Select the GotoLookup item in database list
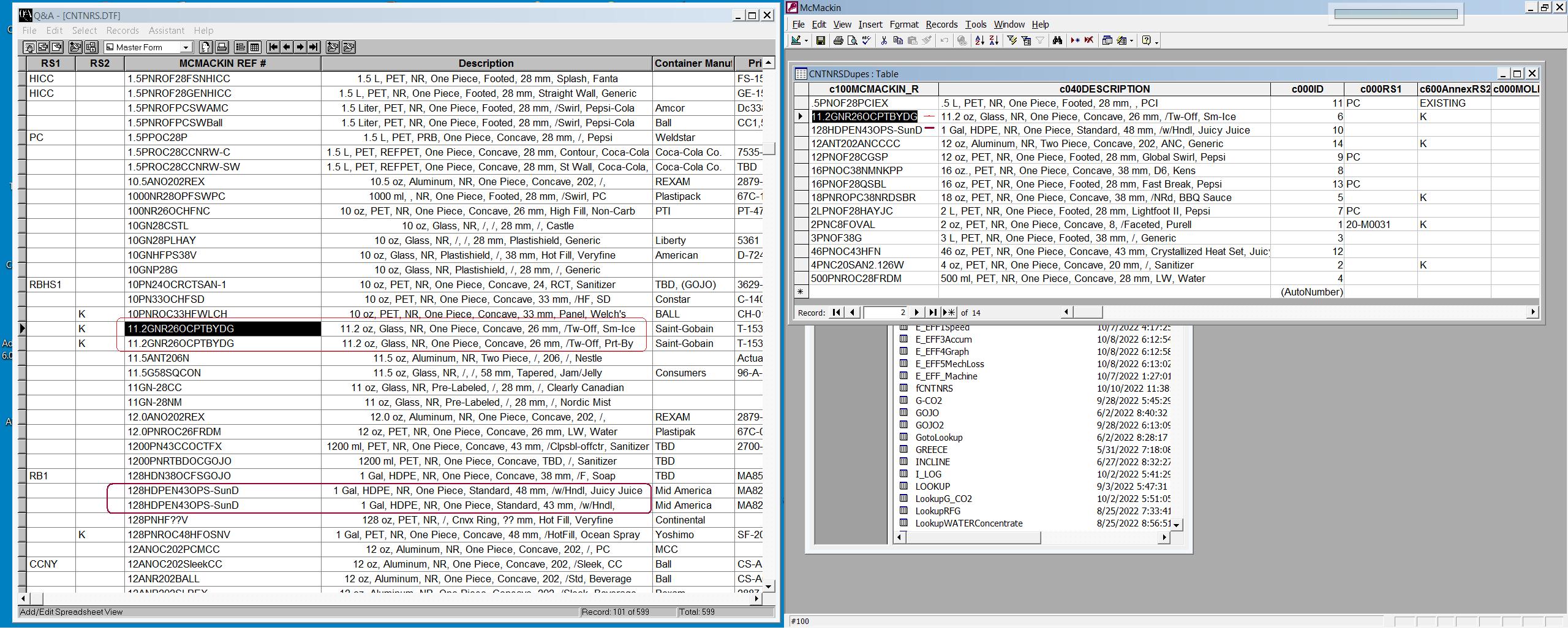This screenshot has width=1568, height=635. pyautogui.click(x=939, y=438)
